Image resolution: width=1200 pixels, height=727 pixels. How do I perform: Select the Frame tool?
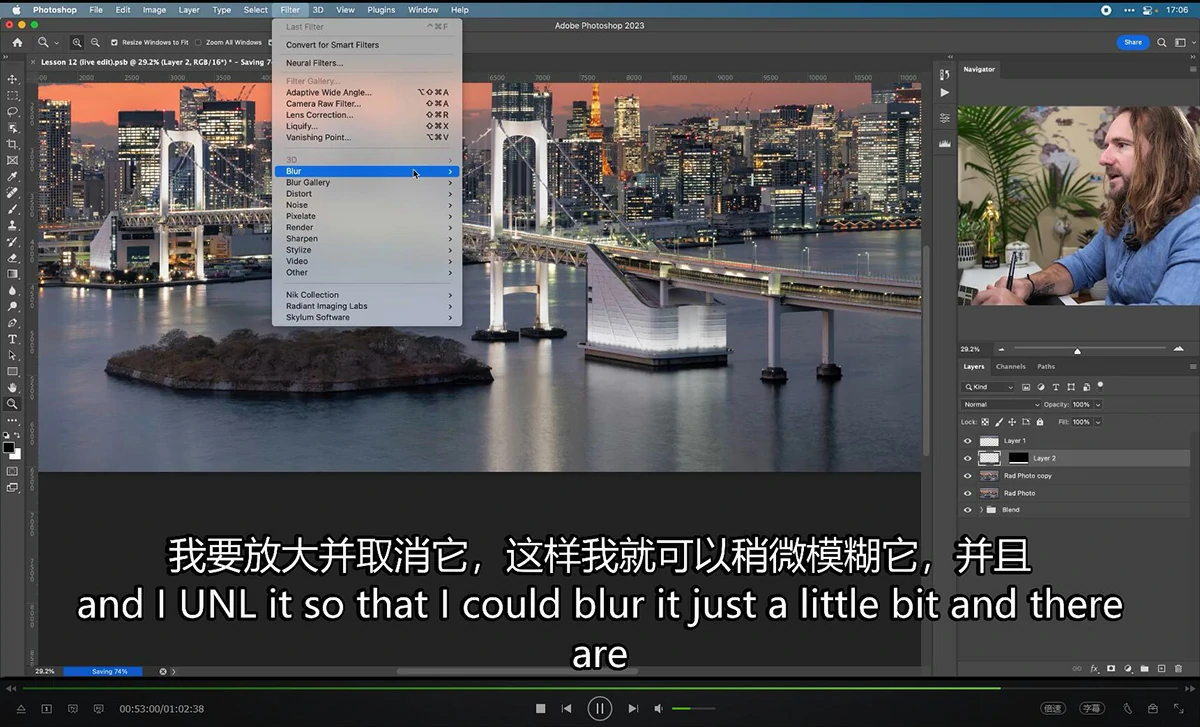12,160
